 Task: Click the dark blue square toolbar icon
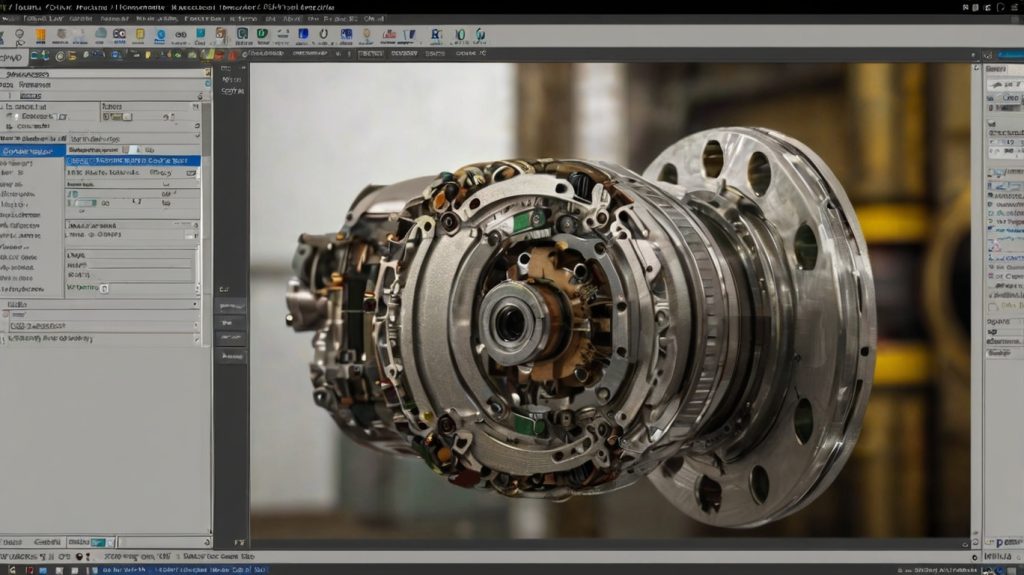(x=303, y=35)
